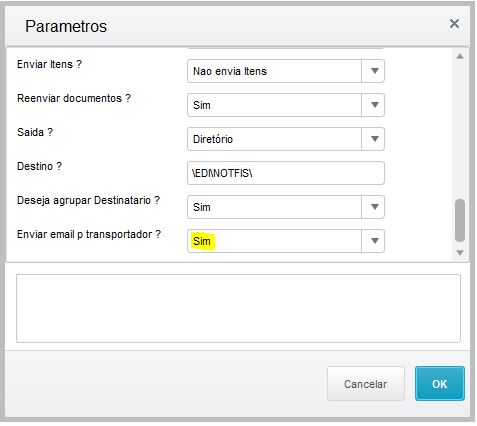Screen dimensions: 477x426
Task: Click the highlighted Sim email transportador value
Action: [202, 241]
